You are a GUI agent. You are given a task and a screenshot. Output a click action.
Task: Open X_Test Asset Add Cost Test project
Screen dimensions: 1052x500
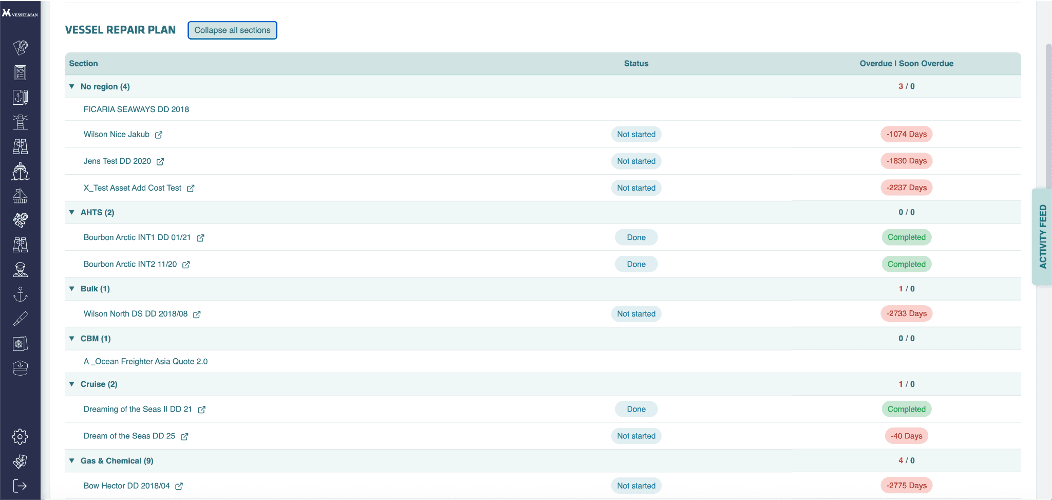click(132, 189)
